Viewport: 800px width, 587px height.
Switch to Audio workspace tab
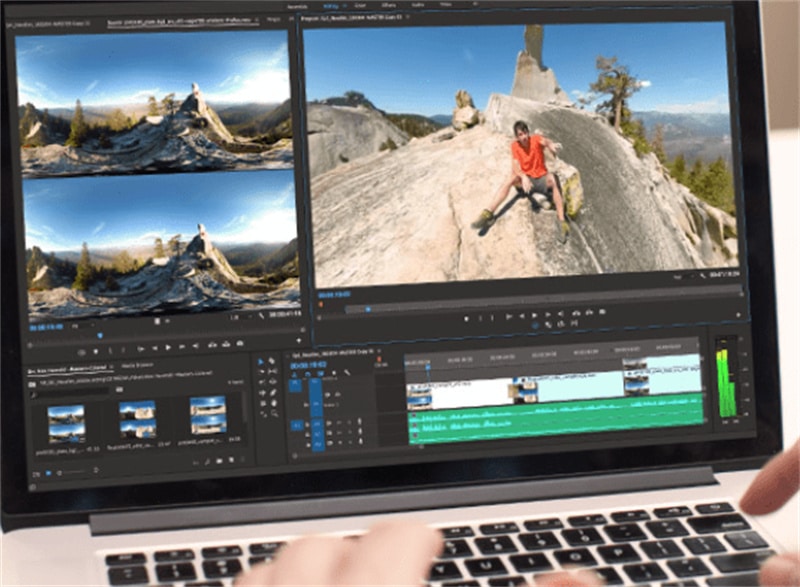pyautogui.click(x=417, y=5)
